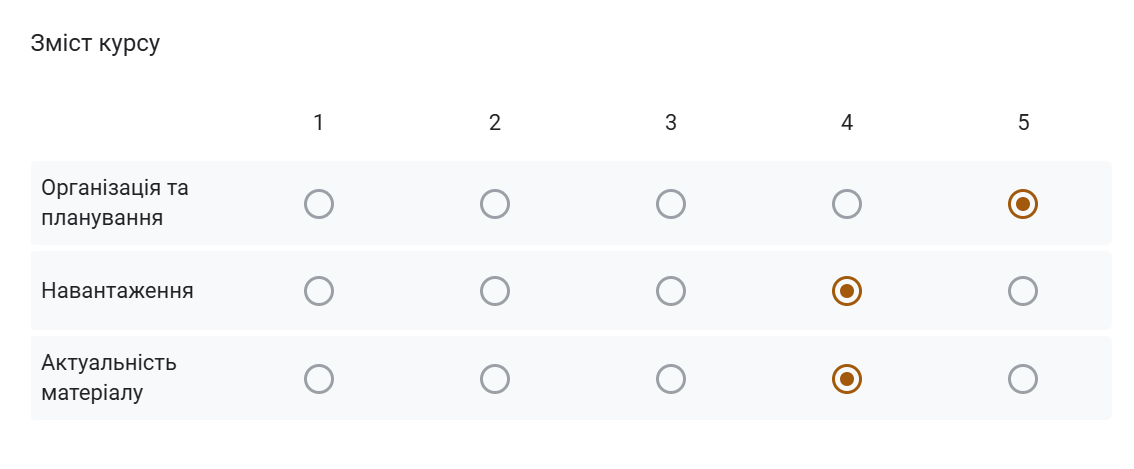Viewport: 1134px width, 469px height.
Task: Rate Актуальність матеріалу as 2
Action: 495,379
